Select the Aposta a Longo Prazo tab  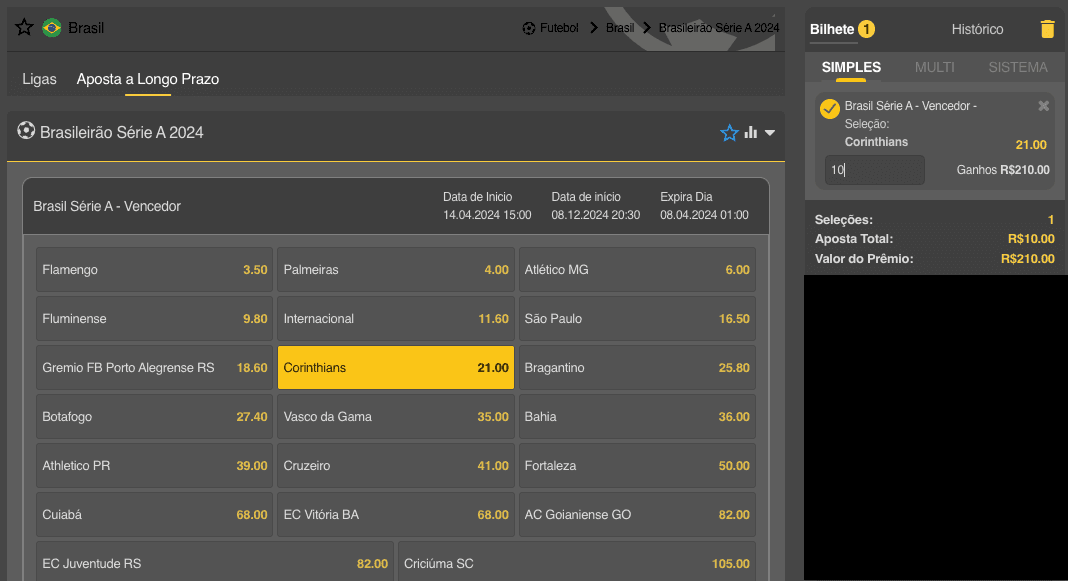tap(148, 79)
